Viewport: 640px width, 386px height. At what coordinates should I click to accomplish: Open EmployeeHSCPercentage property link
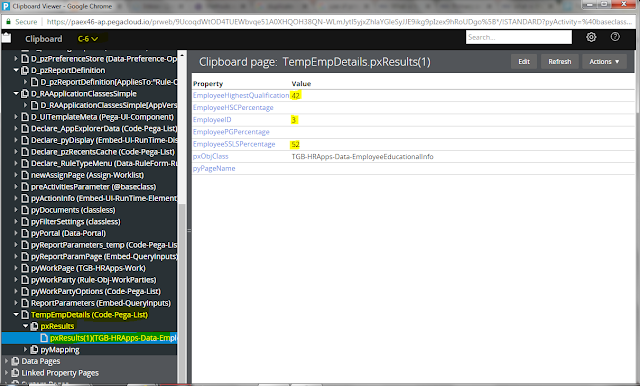(x=233, y=108)
